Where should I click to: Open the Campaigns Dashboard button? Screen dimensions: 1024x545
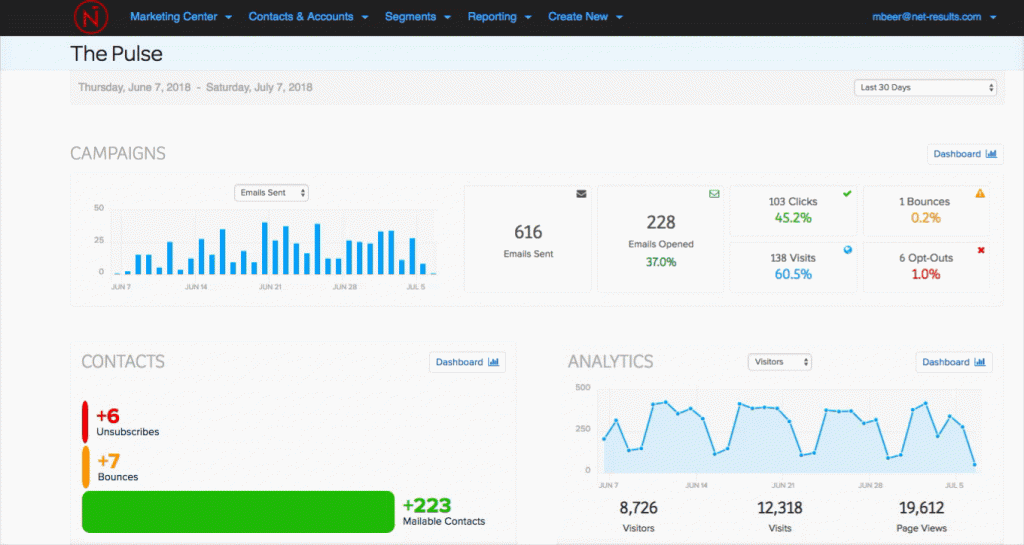(965, 154)
